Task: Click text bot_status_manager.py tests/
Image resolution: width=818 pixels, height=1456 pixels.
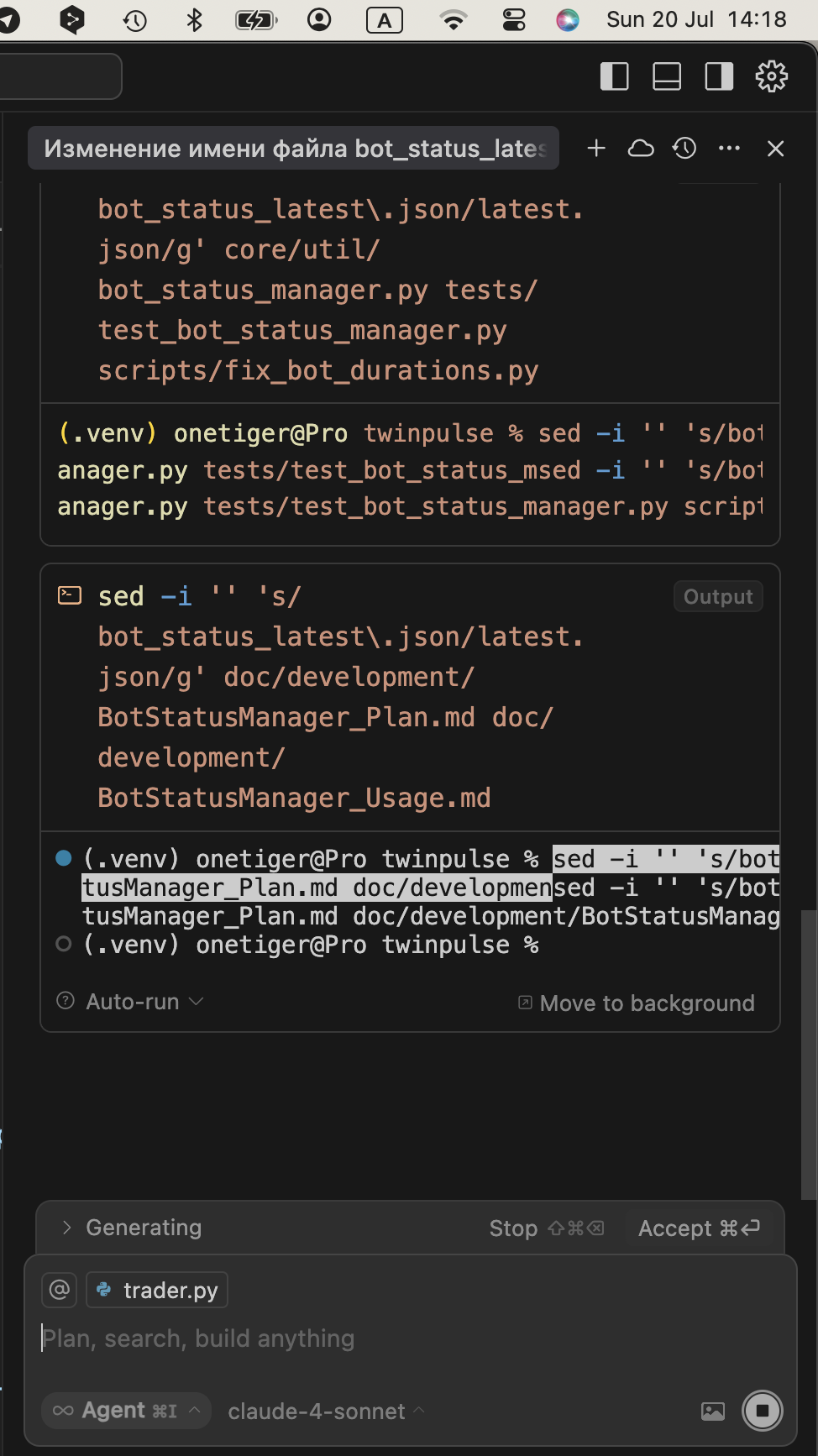Action: tap(317, 290)
